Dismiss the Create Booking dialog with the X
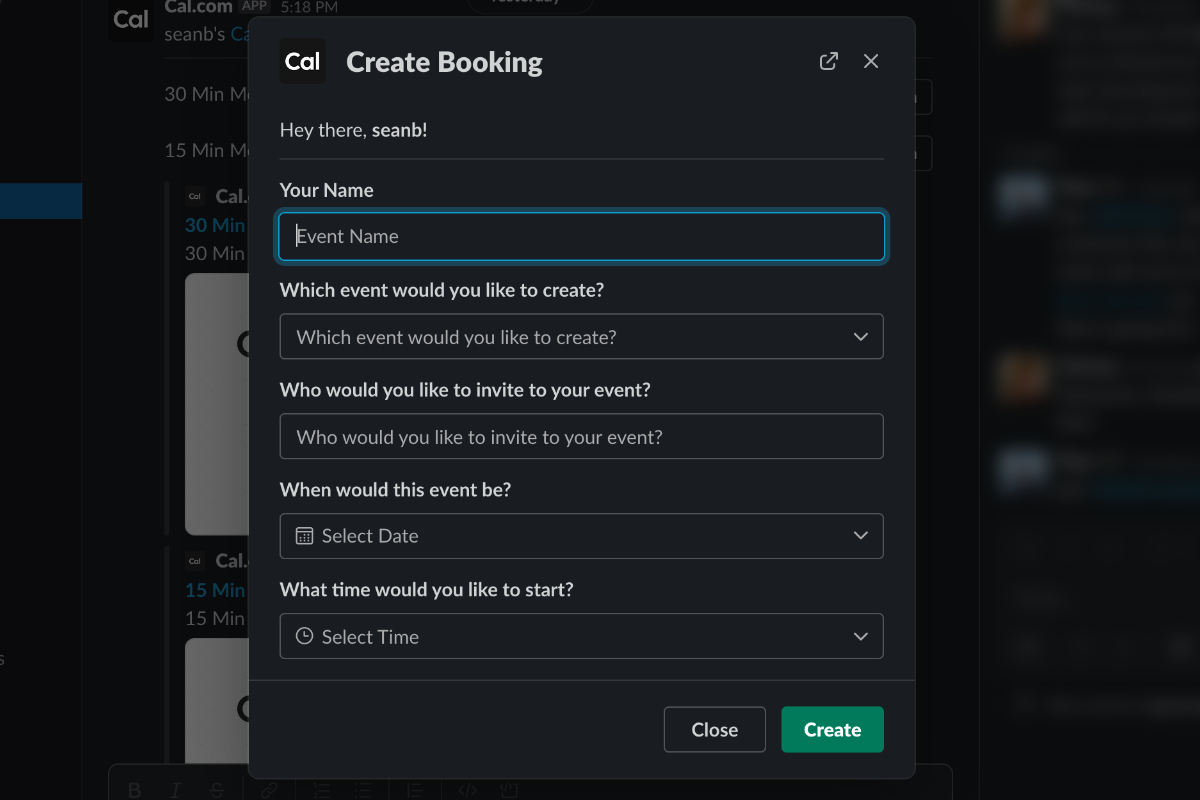This screenshot has width=1200, height=800. tap(871, 61)
